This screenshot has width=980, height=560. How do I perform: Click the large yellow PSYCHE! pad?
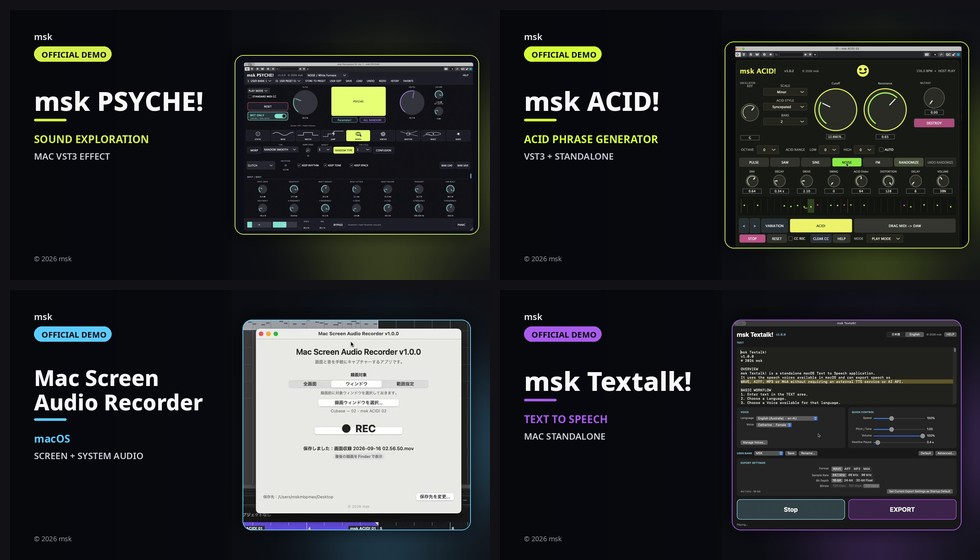(x=358, y=101)
